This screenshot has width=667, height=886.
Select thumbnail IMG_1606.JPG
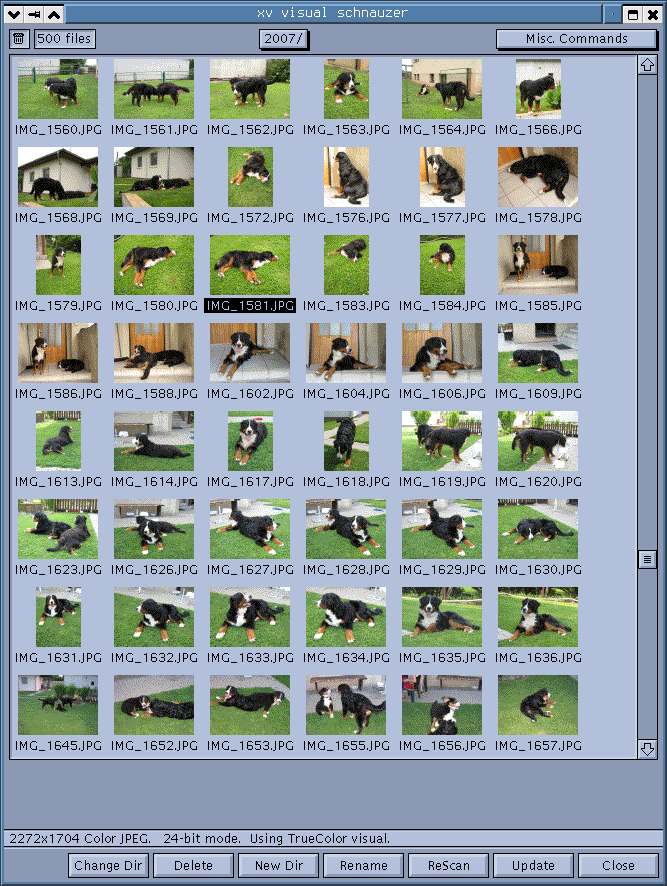[x=442, y=353]
